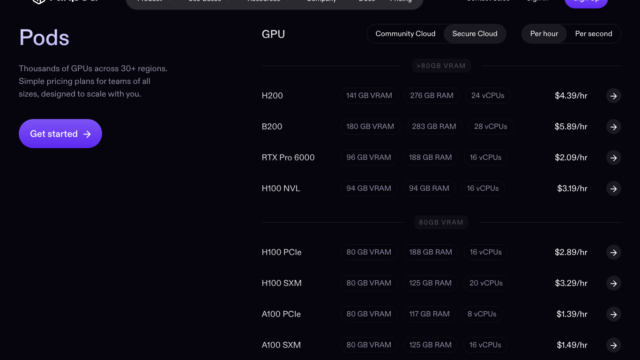
Task: Click the $3.19/hr price
Action: click(x=572, y=189)
